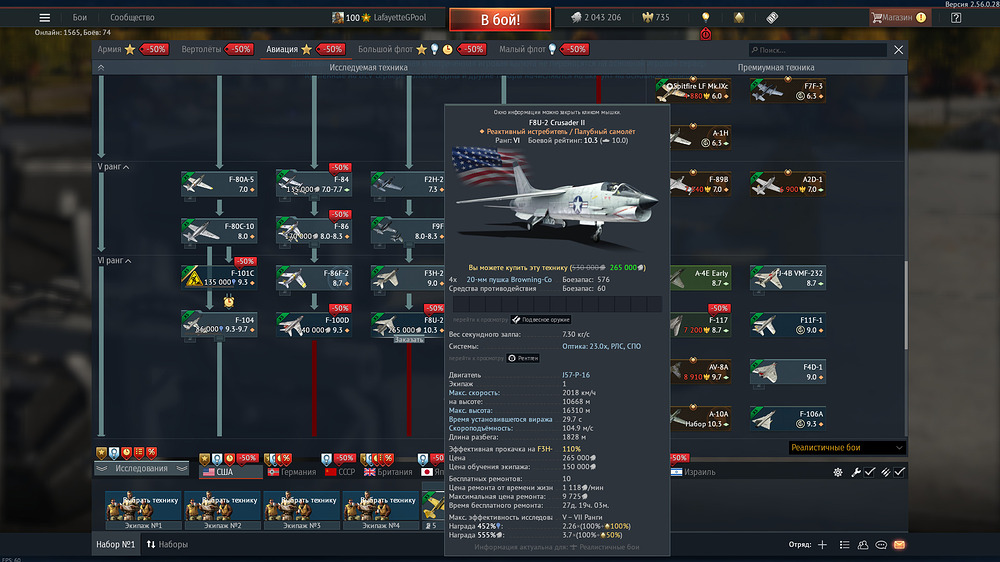
Task: Toggle the rightmost checkbox beside the stripes icon
Action: [x=899, y=472]
